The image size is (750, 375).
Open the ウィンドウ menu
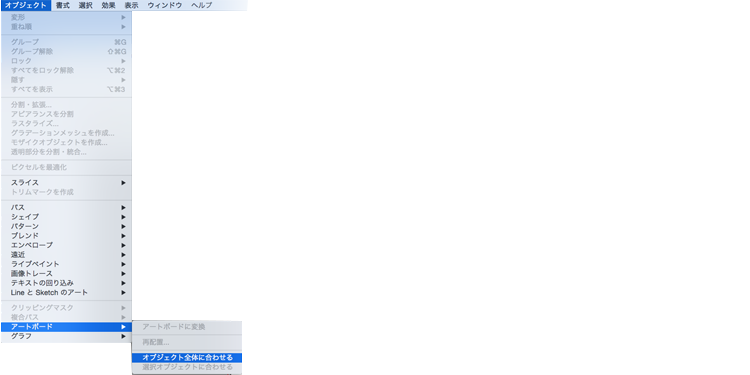coord(165,5)
